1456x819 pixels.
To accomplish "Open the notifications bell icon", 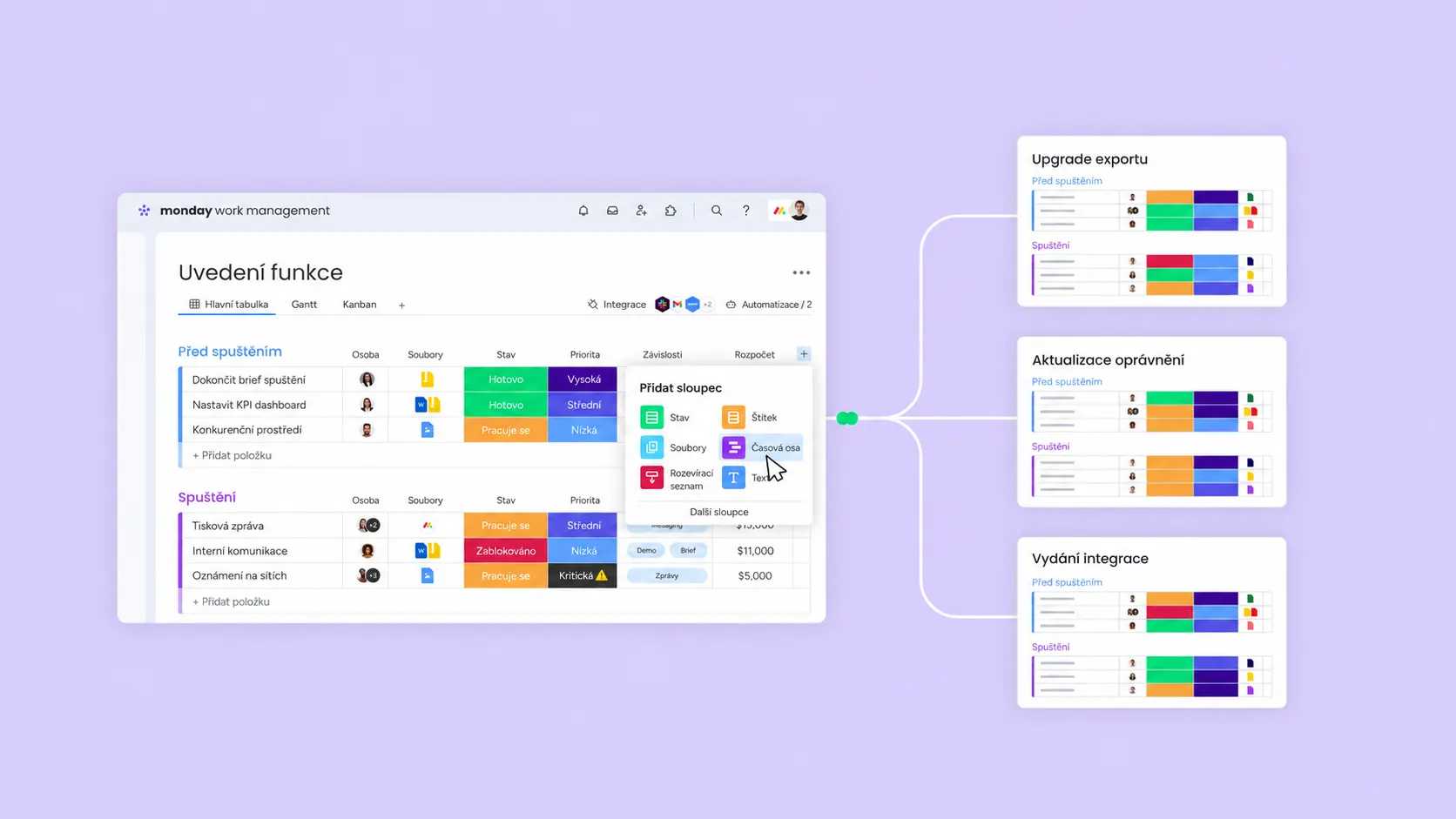I will pyautogui.click(x=583, y=211).
